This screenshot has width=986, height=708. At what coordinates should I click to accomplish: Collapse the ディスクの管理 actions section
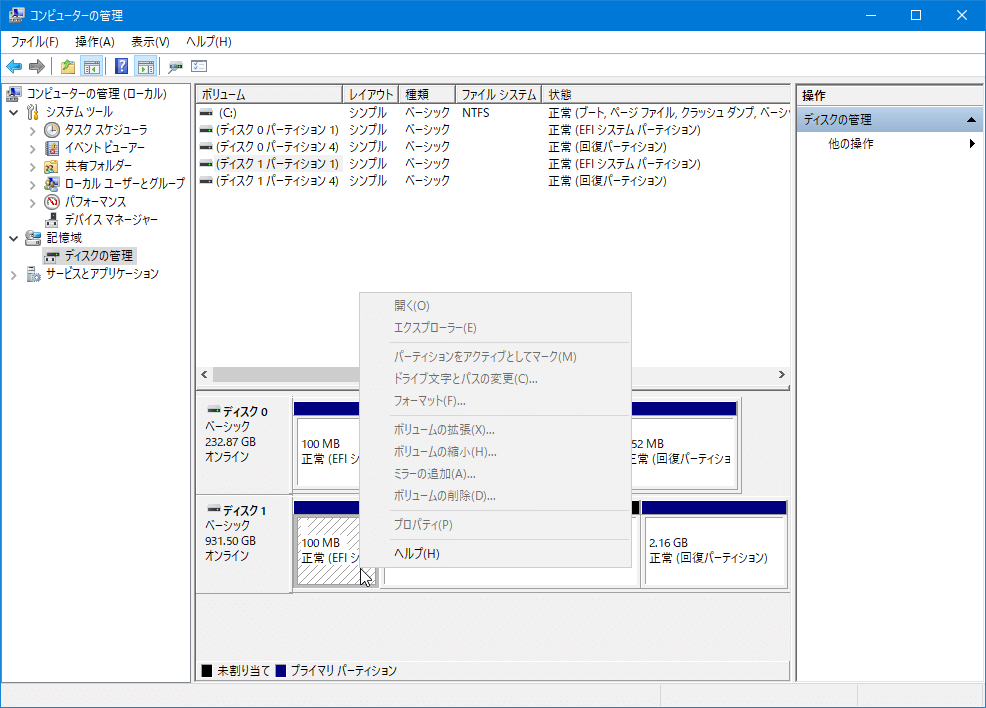click(970, 120)
